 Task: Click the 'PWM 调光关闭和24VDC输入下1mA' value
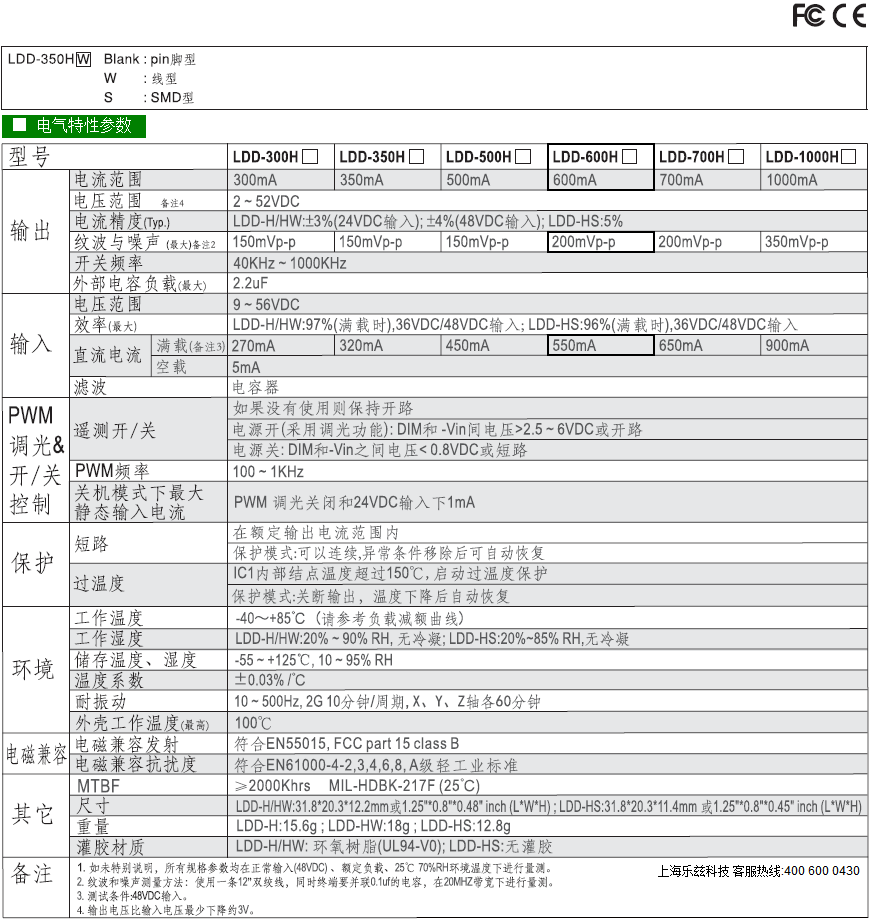355,502
